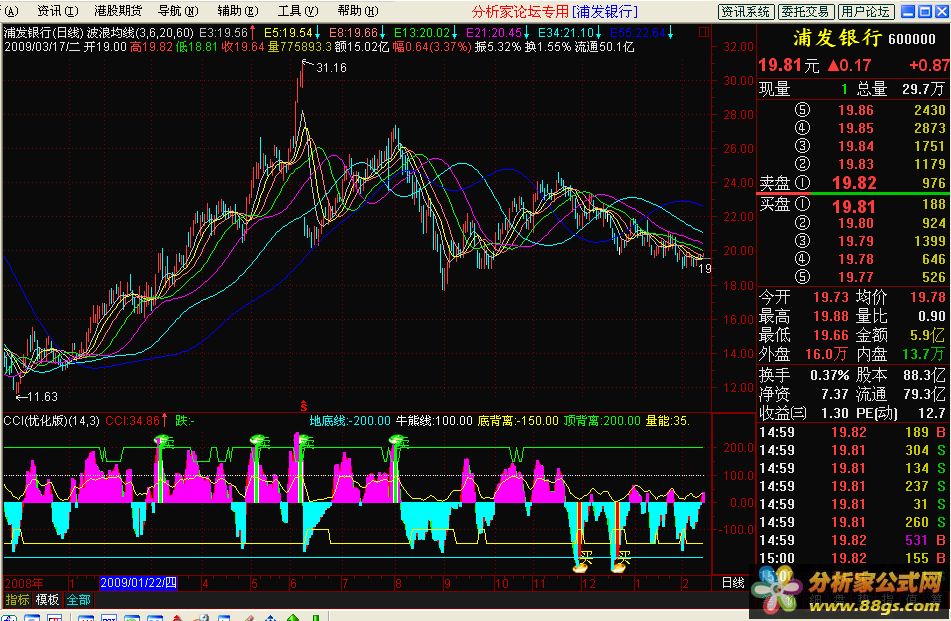This screenshot has height=621, width=951.
Task: Click the second 买 signal icon before month 1
Action: pyautogui.click(x=620, y=561)
